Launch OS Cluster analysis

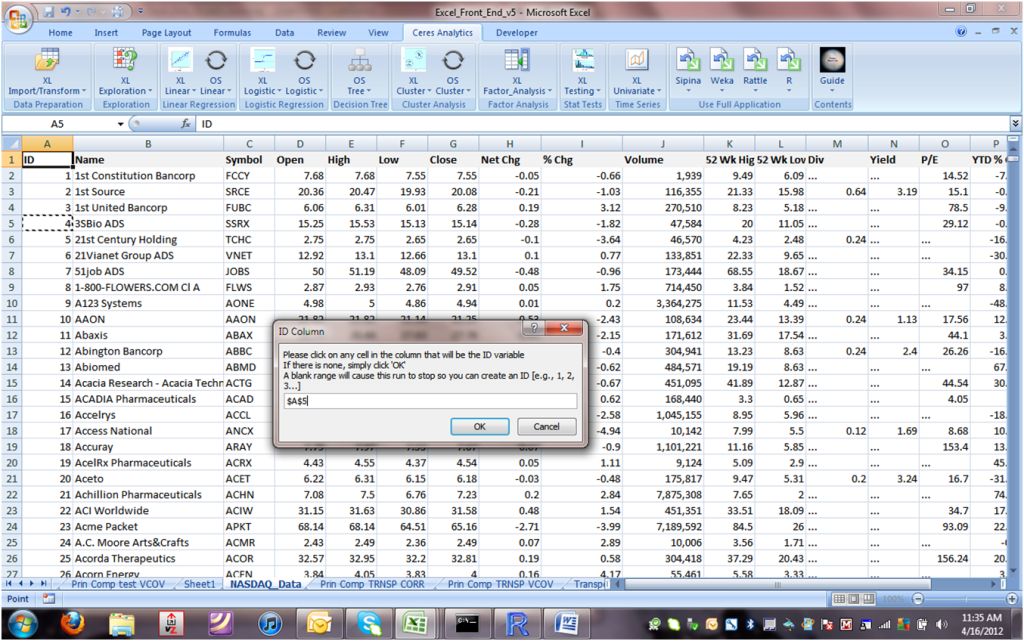point(453,72)
